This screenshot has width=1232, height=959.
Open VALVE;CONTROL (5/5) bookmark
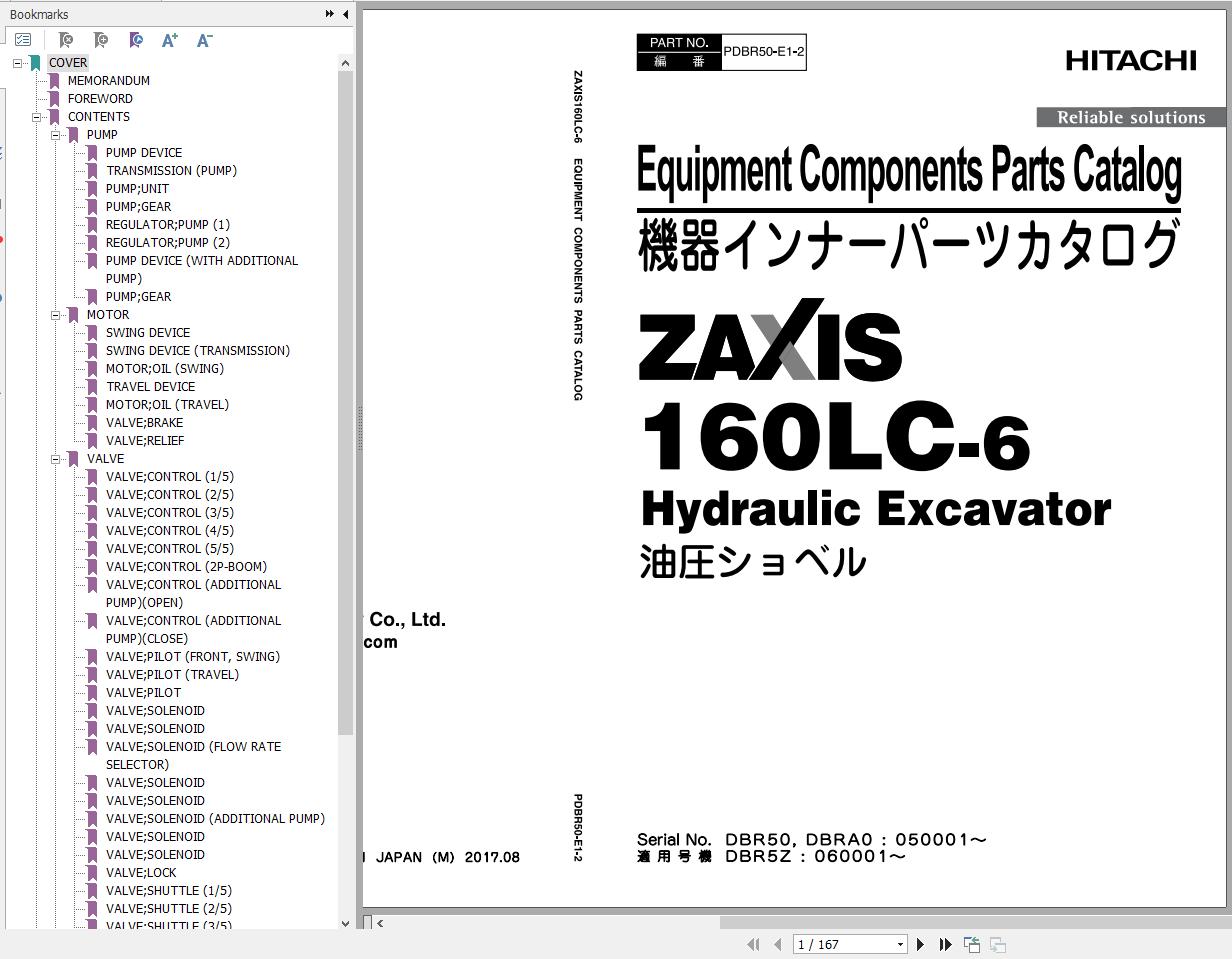coord(170,549)
